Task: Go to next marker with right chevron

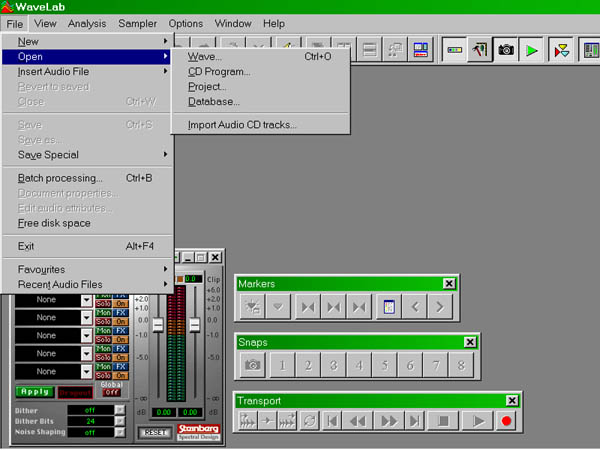Action: [x=440, y=307]
